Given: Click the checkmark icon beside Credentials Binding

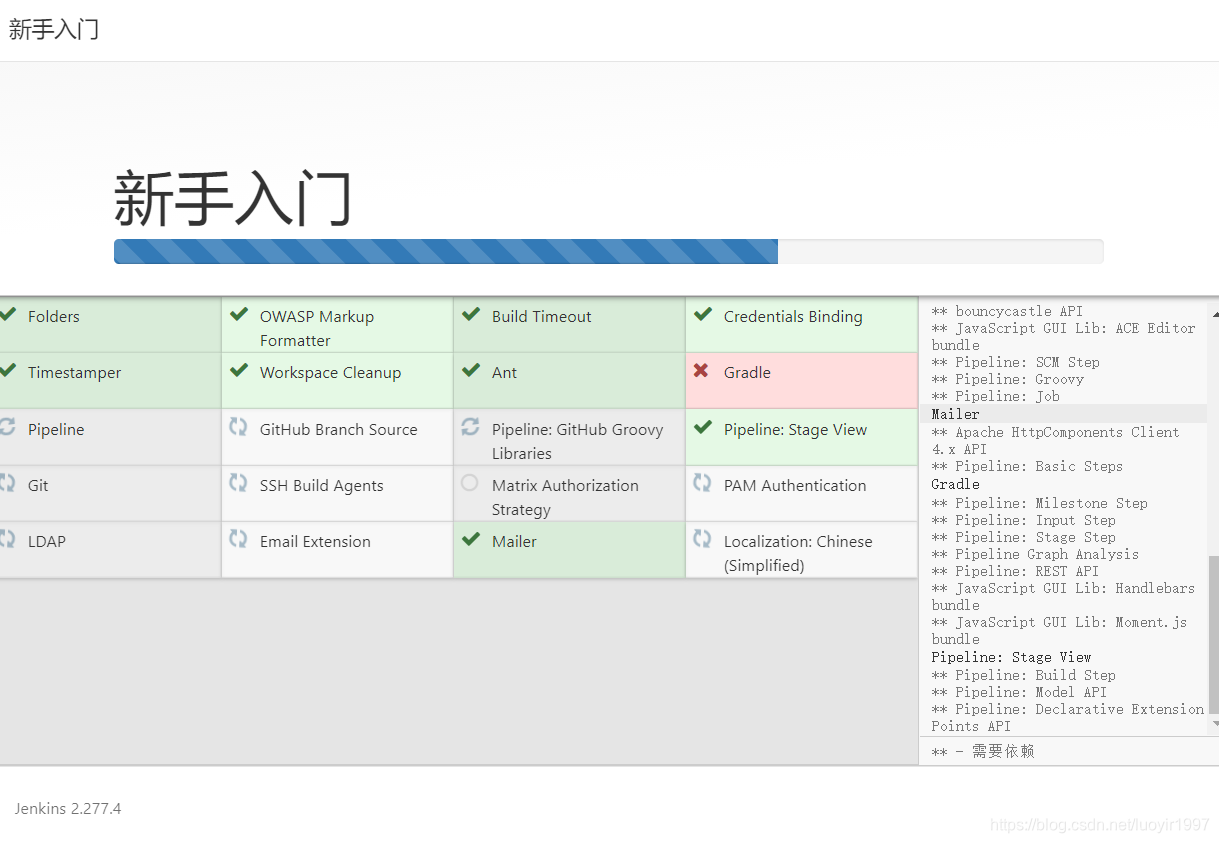Looking at the screenshot, I should pyautogui.click(x=703, y=315).
